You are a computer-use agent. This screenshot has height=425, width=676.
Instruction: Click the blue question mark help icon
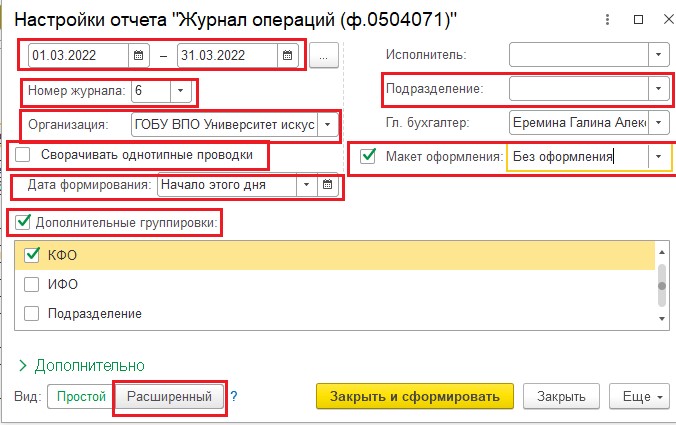pyautogui.click(x=234, y=396)
